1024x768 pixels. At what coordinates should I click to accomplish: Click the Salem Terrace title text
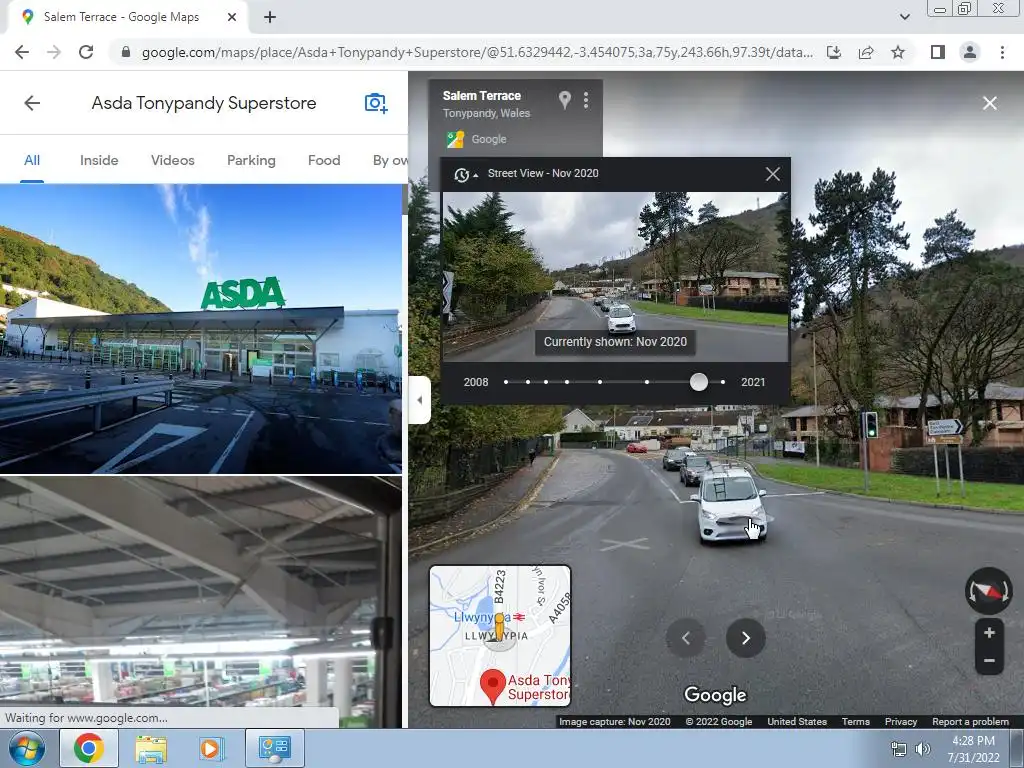[482, 95]
